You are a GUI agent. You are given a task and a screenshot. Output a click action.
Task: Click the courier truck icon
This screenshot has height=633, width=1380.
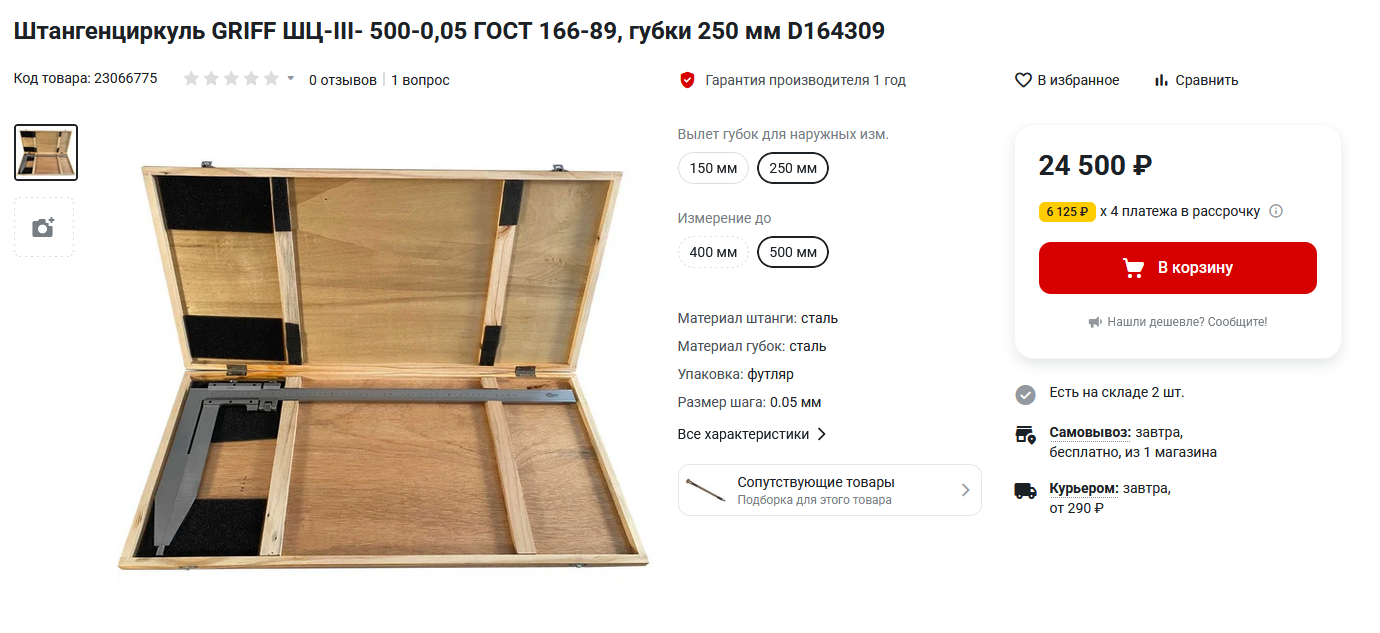click(1025, 491)
